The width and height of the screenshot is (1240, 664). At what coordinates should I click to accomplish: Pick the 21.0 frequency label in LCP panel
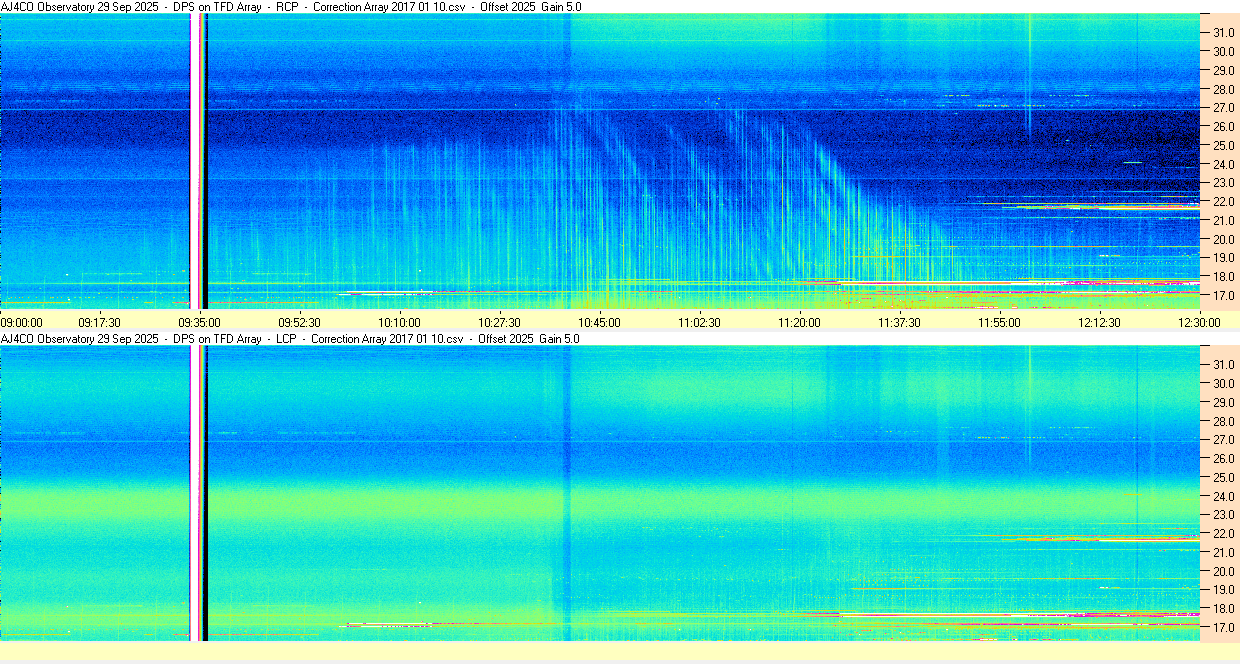tap(1223, 553)
